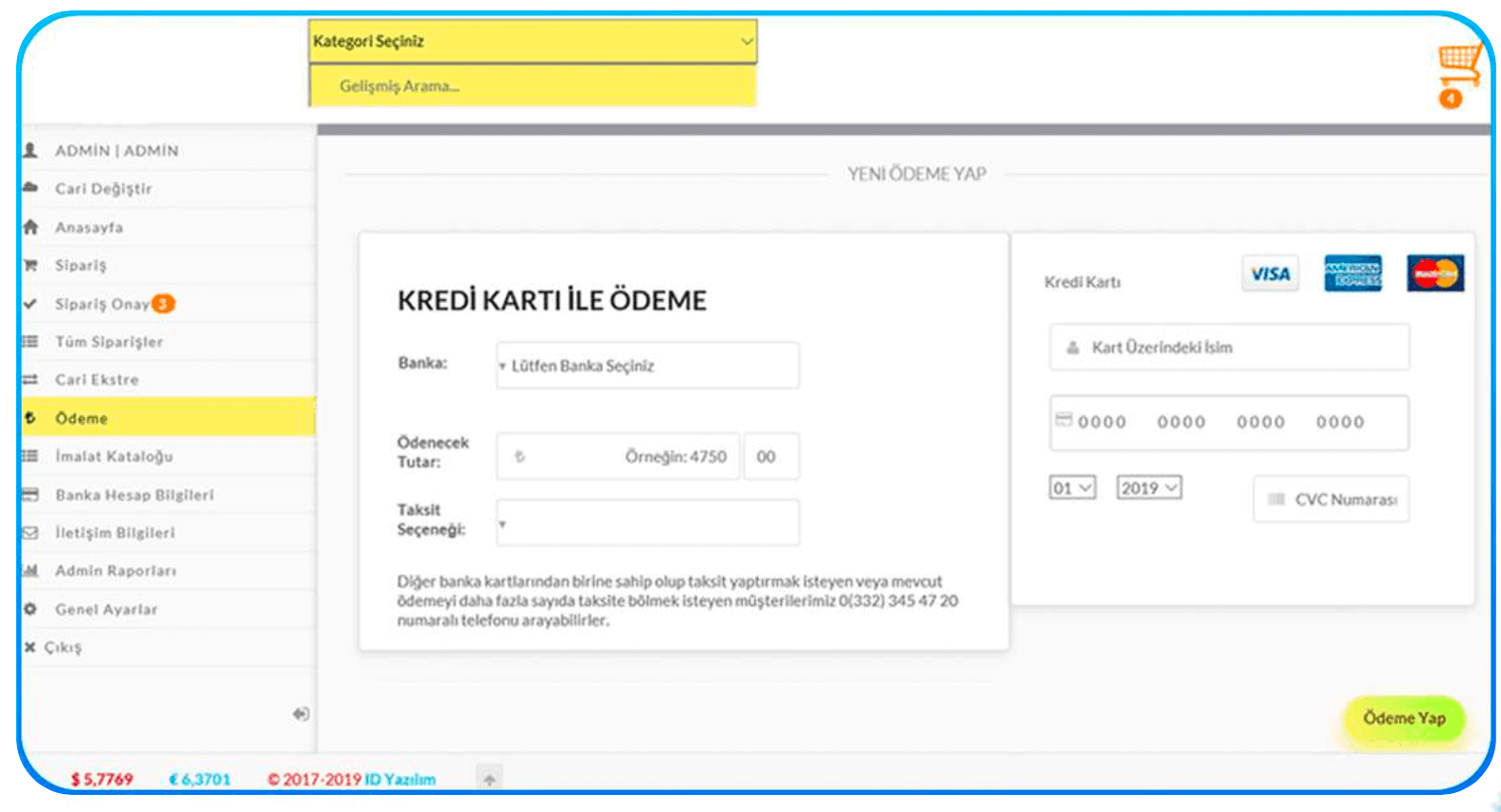The height and width of the screenshot is (812, 1501).
Task: Select the MasterCard logo
Action: 1435,274
